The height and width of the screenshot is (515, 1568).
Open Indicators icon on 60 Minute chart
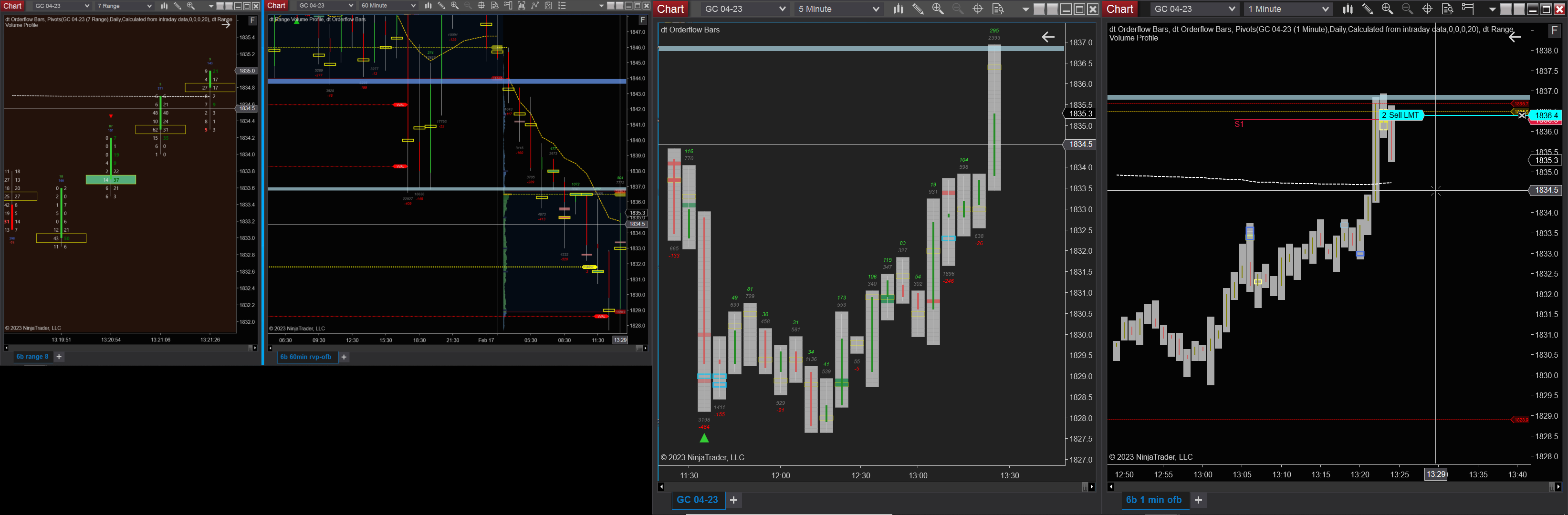coord(535,5)
